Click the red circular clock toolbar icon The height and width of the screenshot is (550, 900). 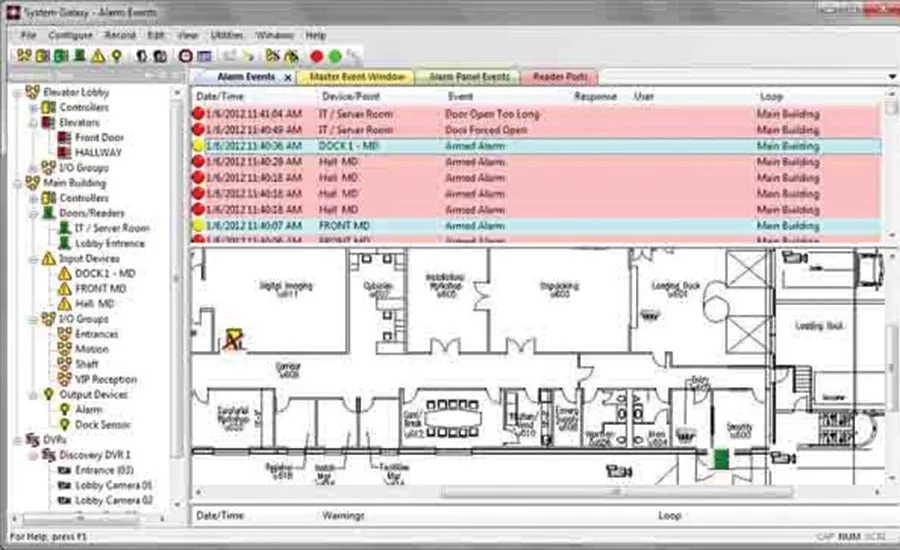tap(185, 56)
